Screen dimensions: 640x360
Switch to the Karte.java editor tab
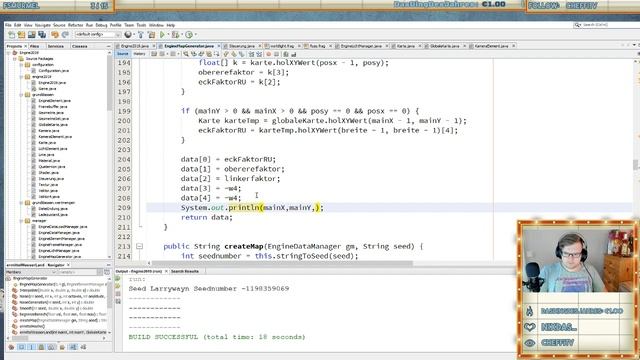click(405, 46)
